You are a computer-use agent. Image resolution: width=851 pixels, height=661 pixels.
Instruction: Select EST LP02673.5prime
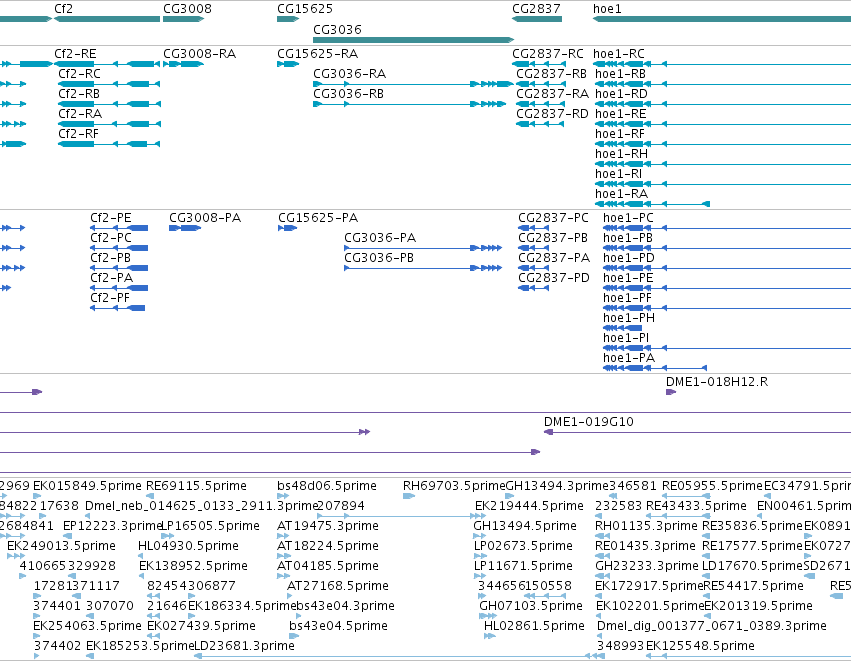523,546
